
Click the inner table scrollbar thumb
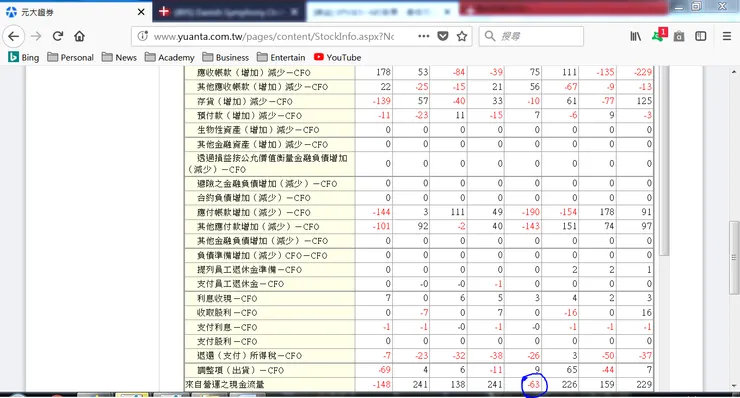coord(664,161)
